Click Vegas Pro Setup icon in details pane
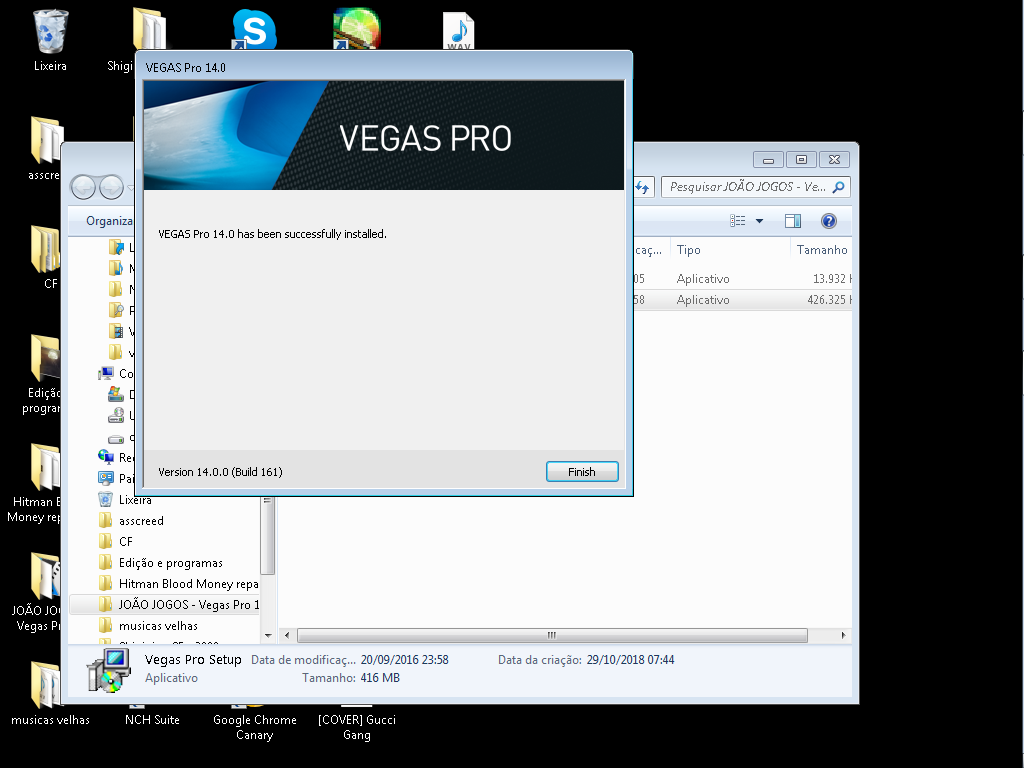The width and height of the screenshot is (1024, 768). pyautogui.click(x=109, y=670)
